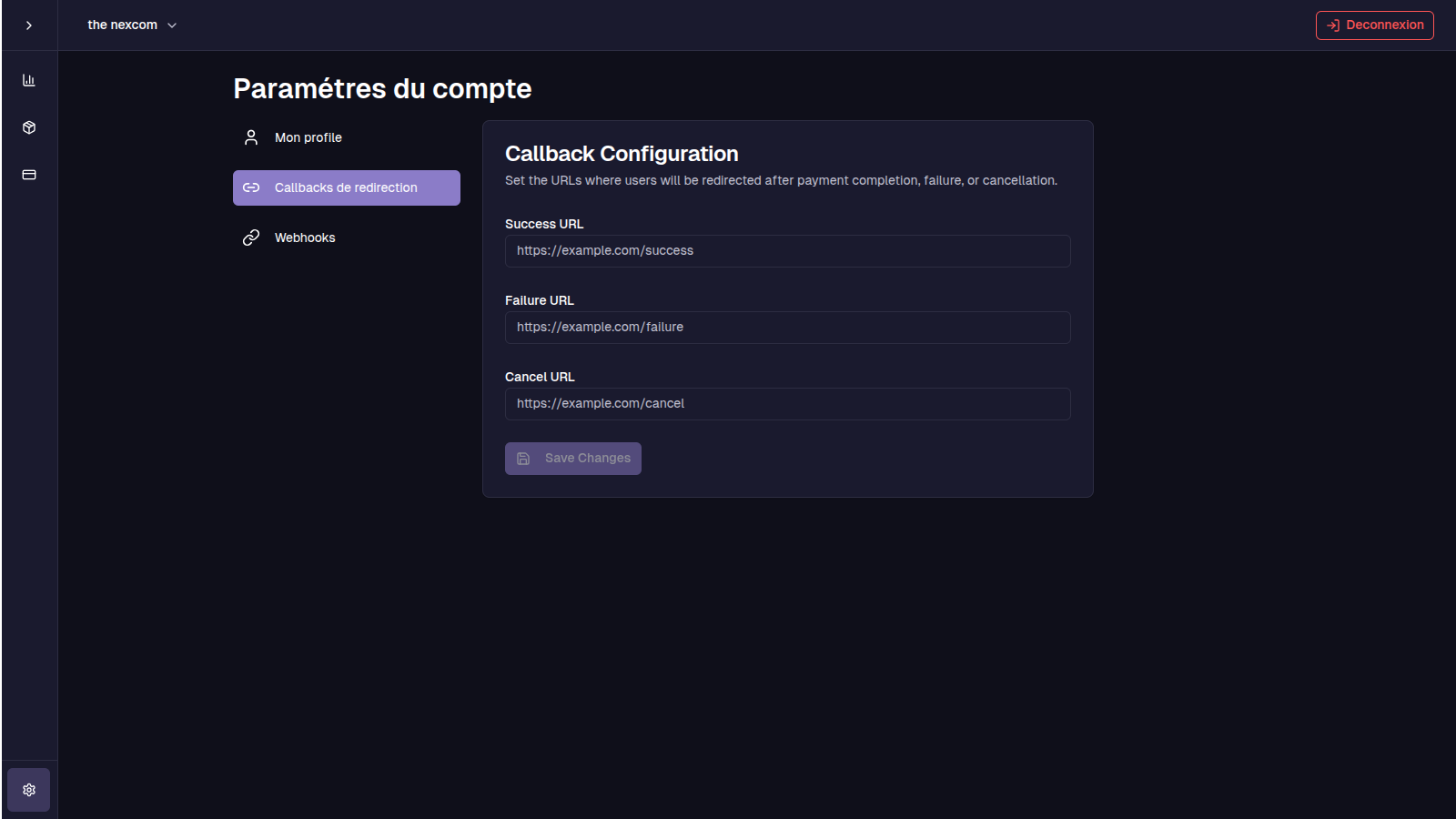1456x819 pixels.
Task: Select the Callbacks de redirection tab
Action: (x=346, y=187)
